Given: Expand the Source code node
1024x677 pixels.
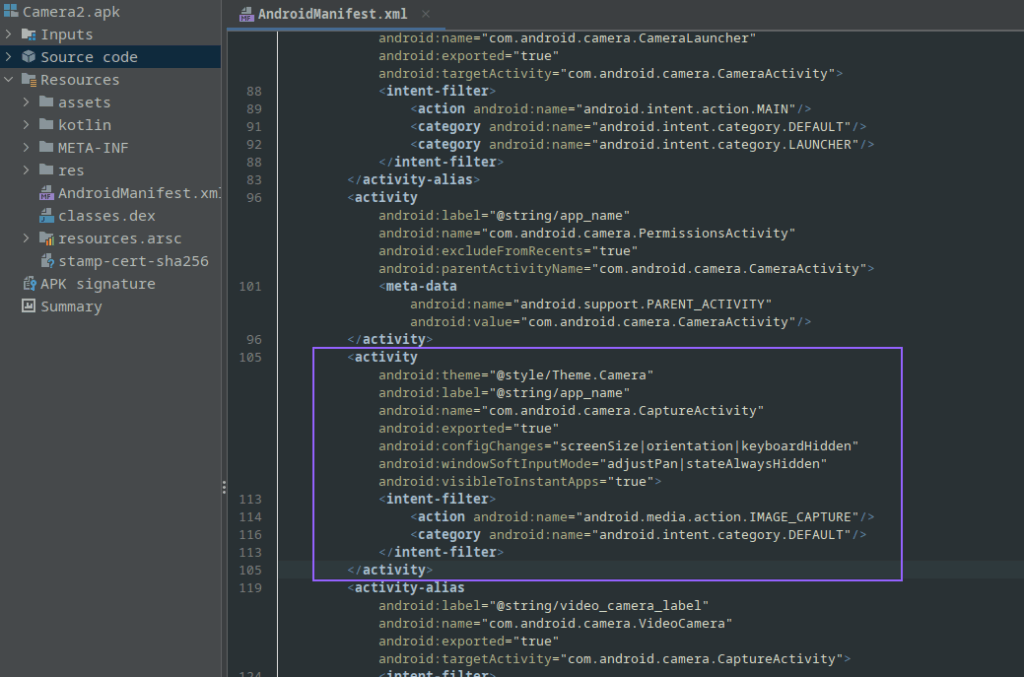Looking at the screenshot, I should click(x=9, y=57).
